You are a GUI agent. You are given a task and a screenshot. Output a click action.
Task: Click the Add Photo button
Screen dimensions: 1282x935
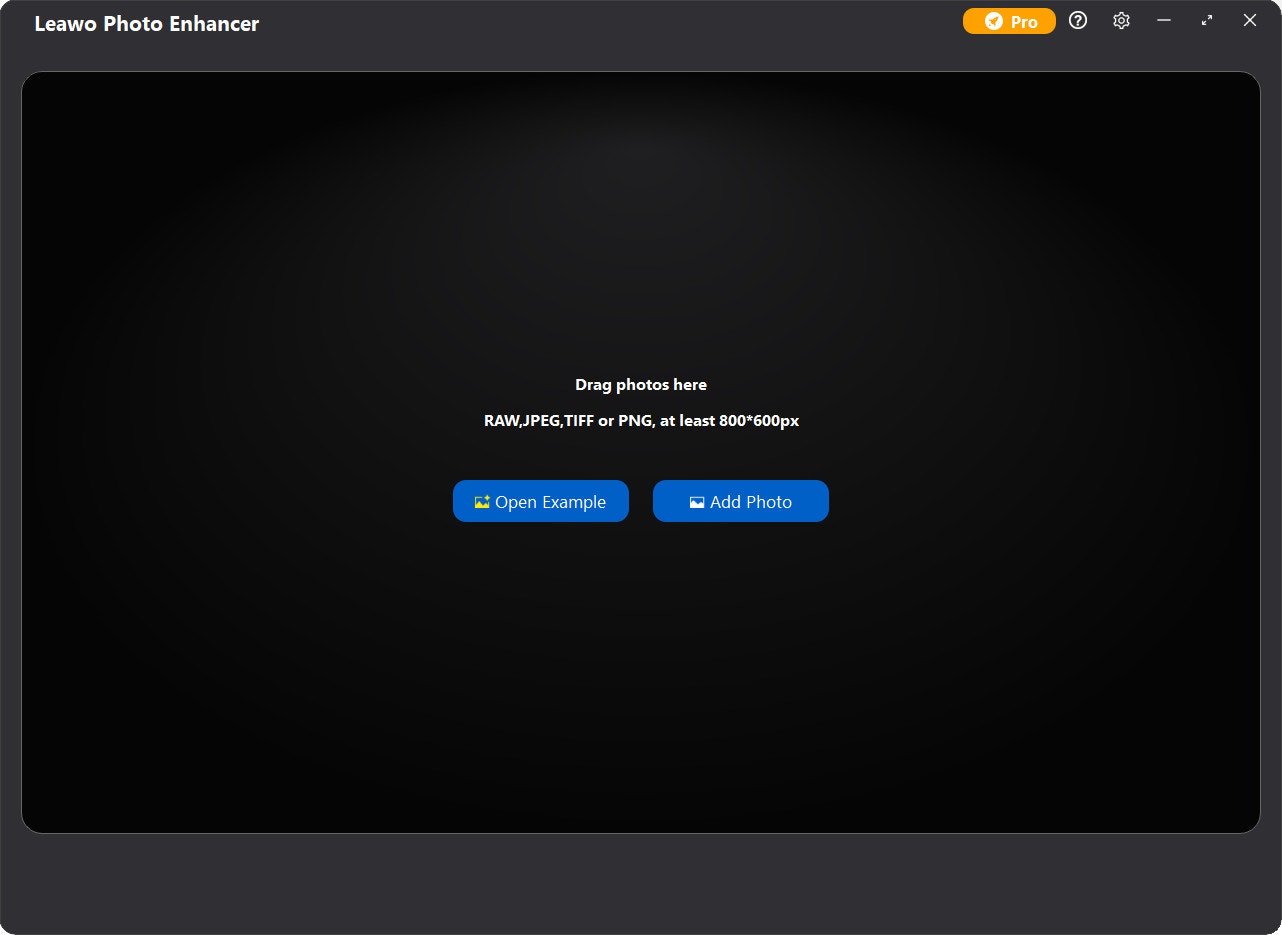point(741,501)
